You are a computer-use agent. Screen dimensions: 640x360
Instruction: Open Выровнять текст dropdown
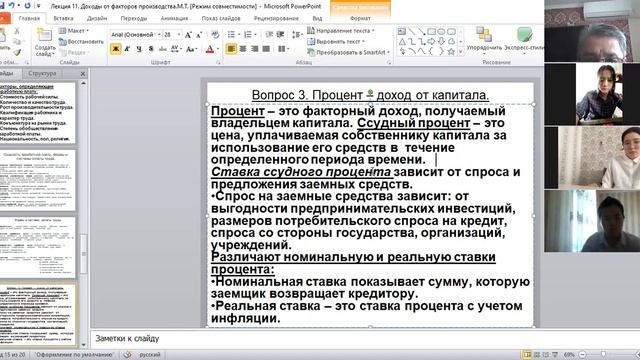(x=336, y=42)
